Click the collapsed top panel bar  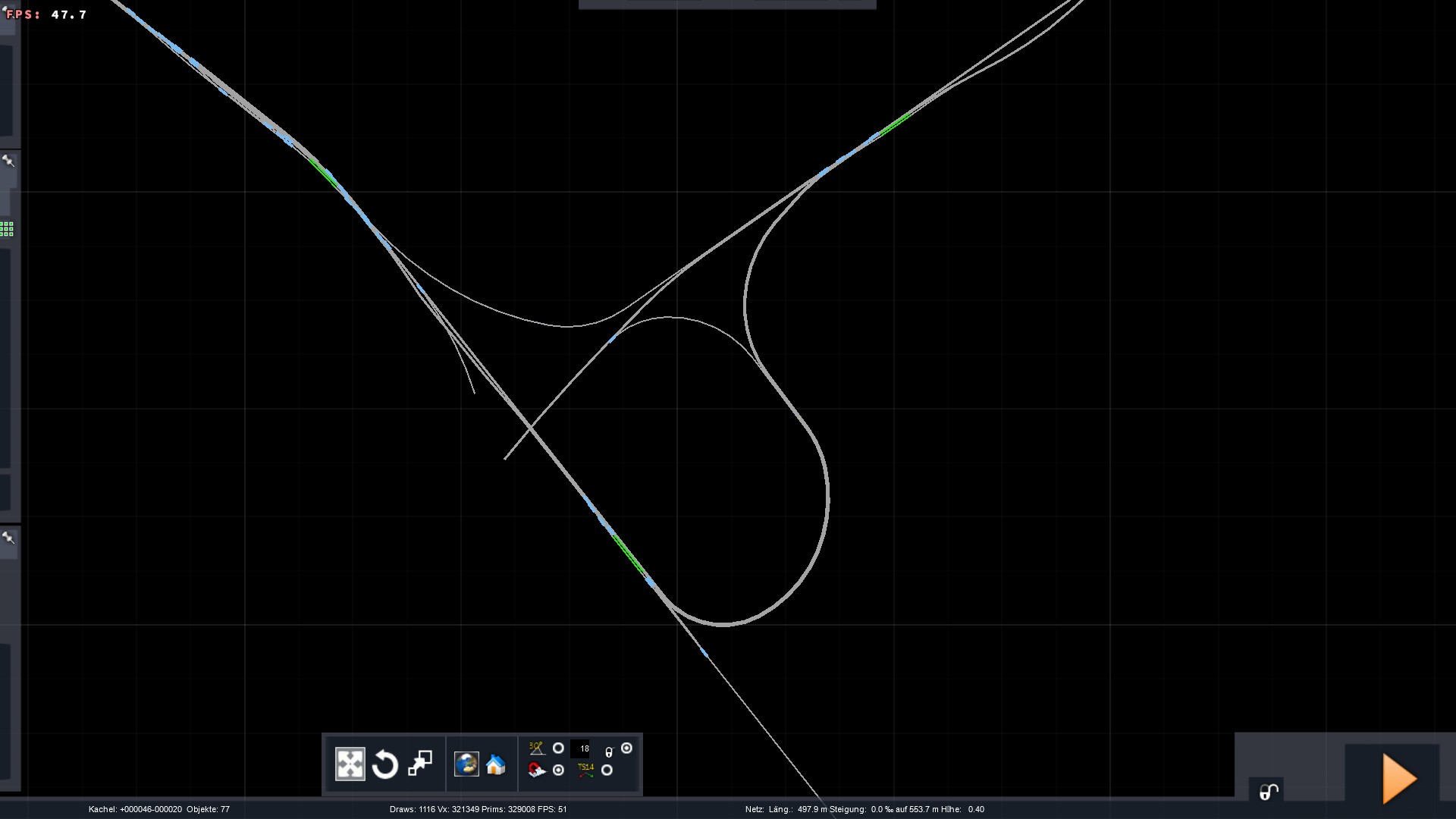coord(727,5)
